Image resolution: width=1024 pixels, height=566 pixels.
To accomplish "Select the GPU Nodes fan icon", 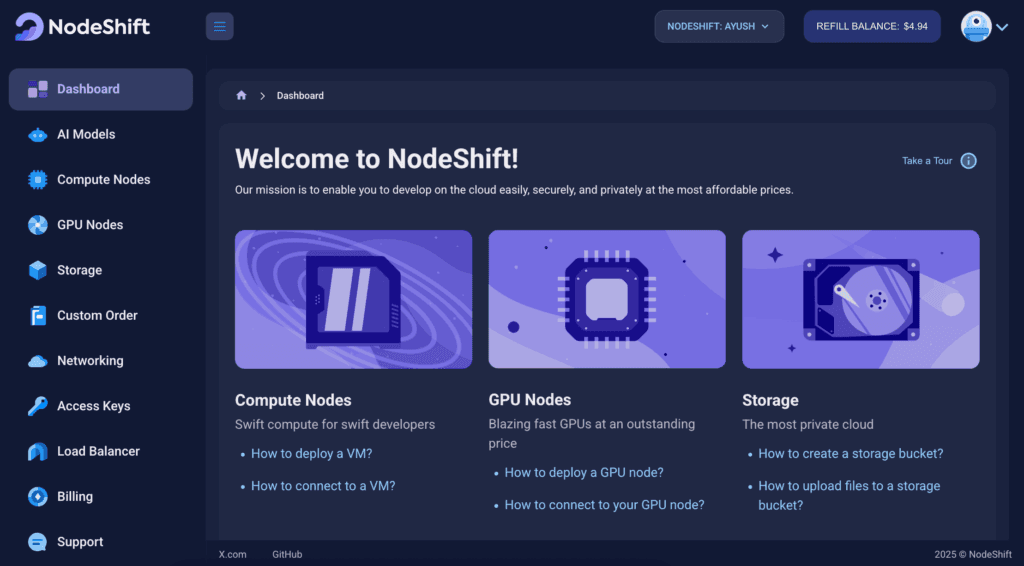I will coord(37,225).
